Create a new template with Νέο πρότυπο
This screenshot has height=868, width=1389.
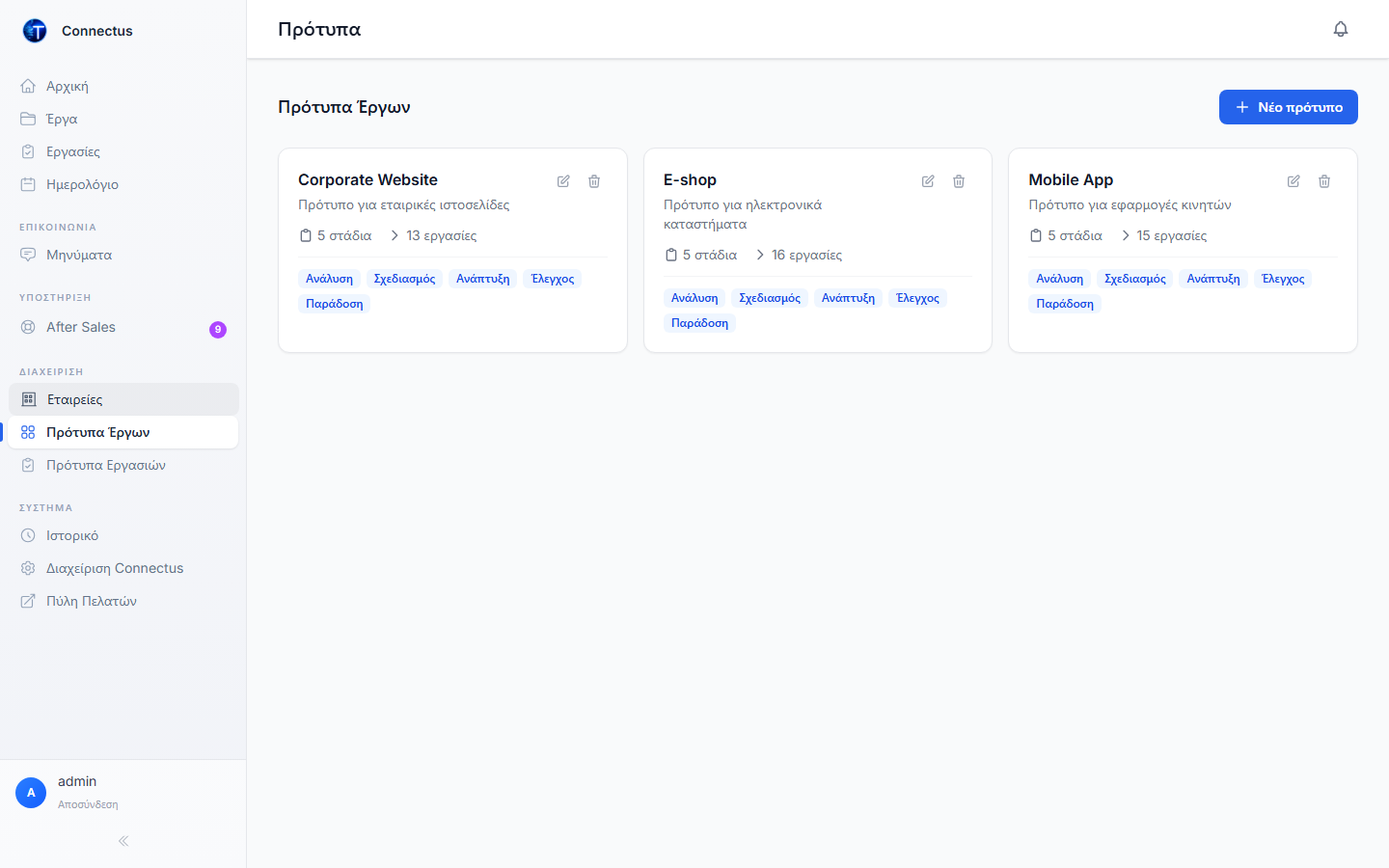(1289, 107)
